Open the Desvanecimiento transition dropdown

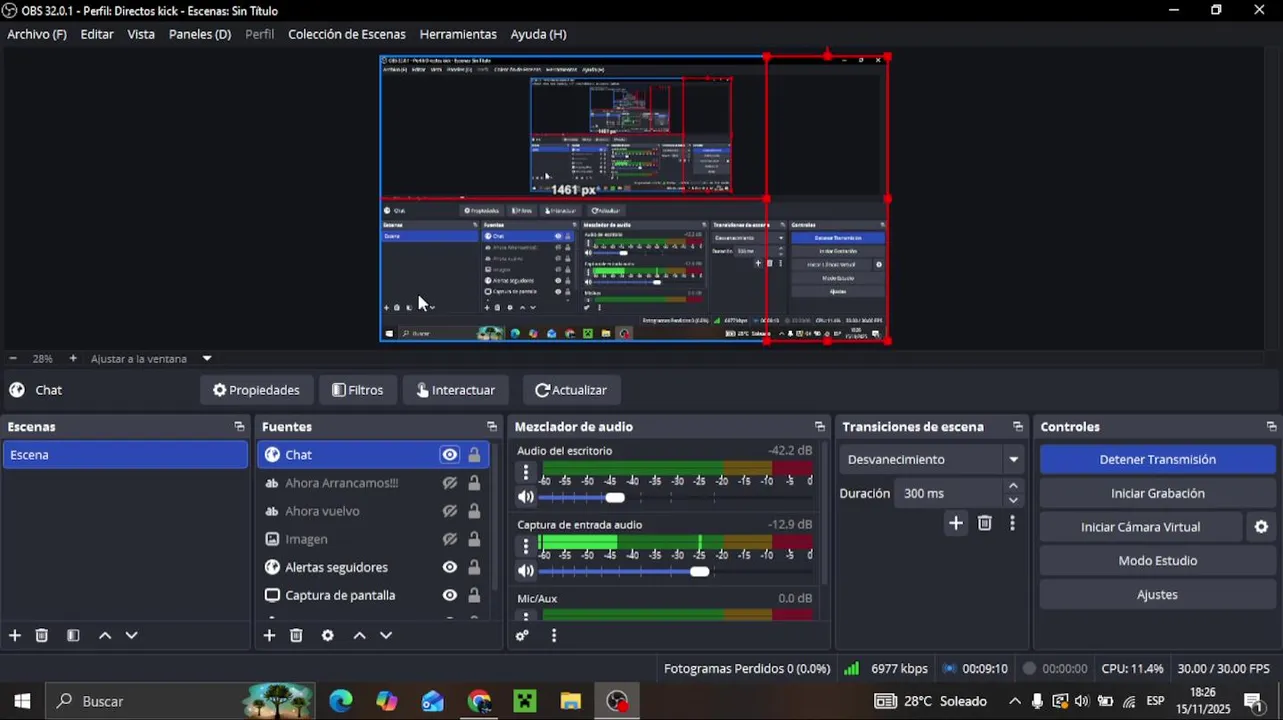click(932, 460)
